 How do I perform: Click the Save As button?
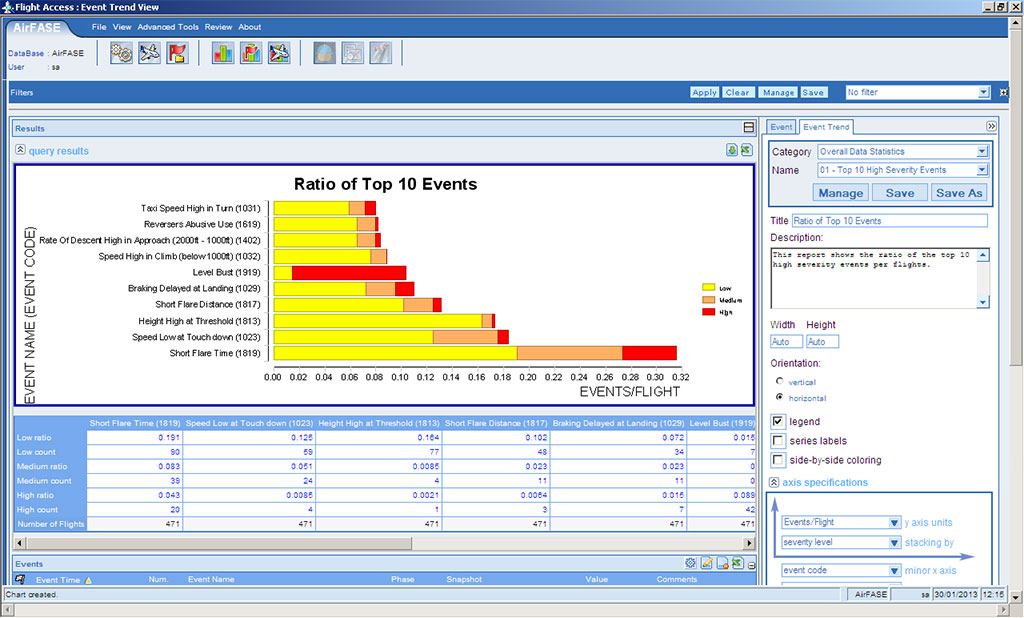958,192
